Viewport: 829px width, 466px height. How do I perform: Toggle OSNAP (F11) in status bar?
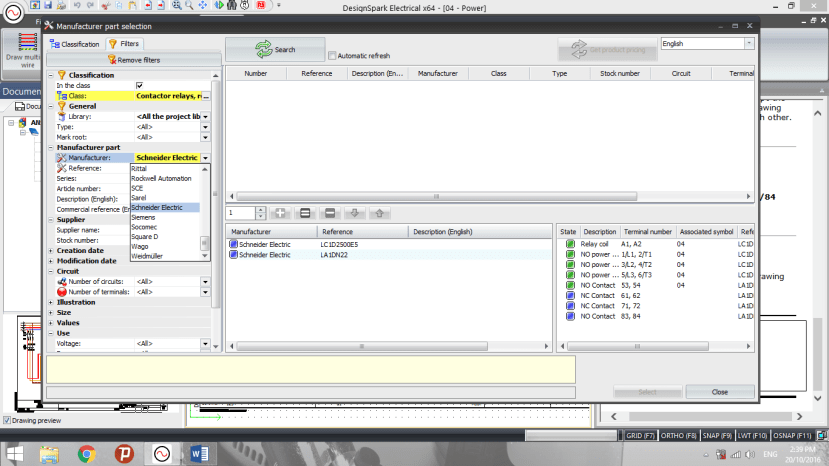[x=792, y=435]
